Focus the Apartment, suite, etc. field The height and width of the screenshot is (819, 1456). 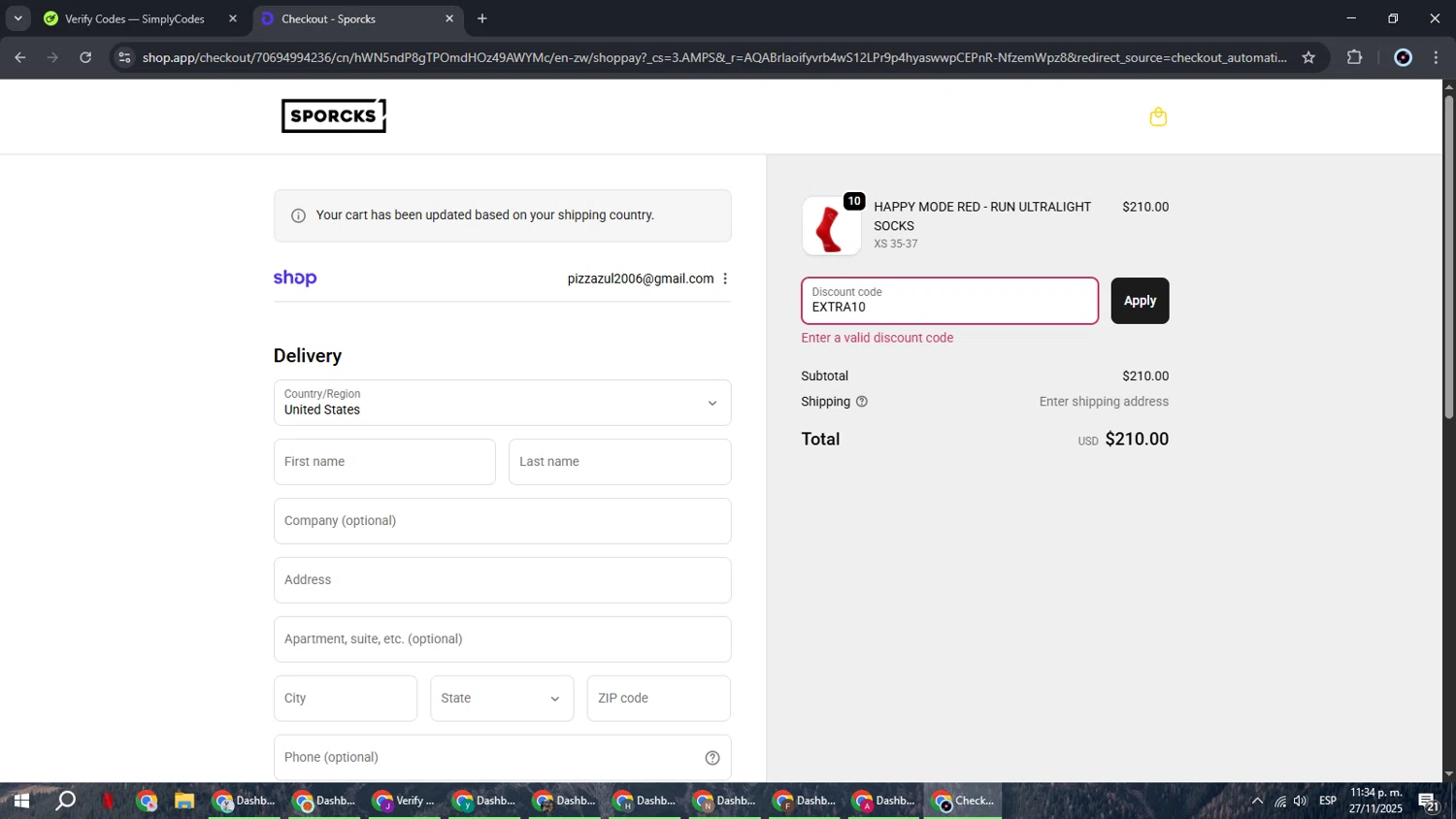[502, 639]
